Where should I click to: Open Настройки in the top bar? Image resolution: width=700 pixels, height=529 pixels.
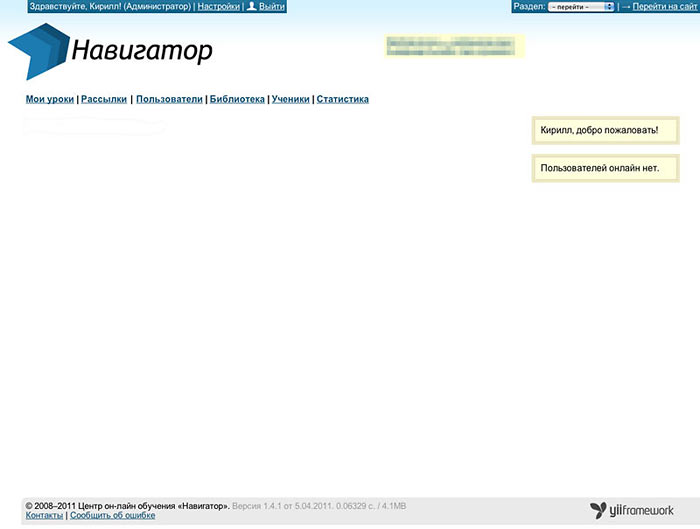(x=218, y=6)
